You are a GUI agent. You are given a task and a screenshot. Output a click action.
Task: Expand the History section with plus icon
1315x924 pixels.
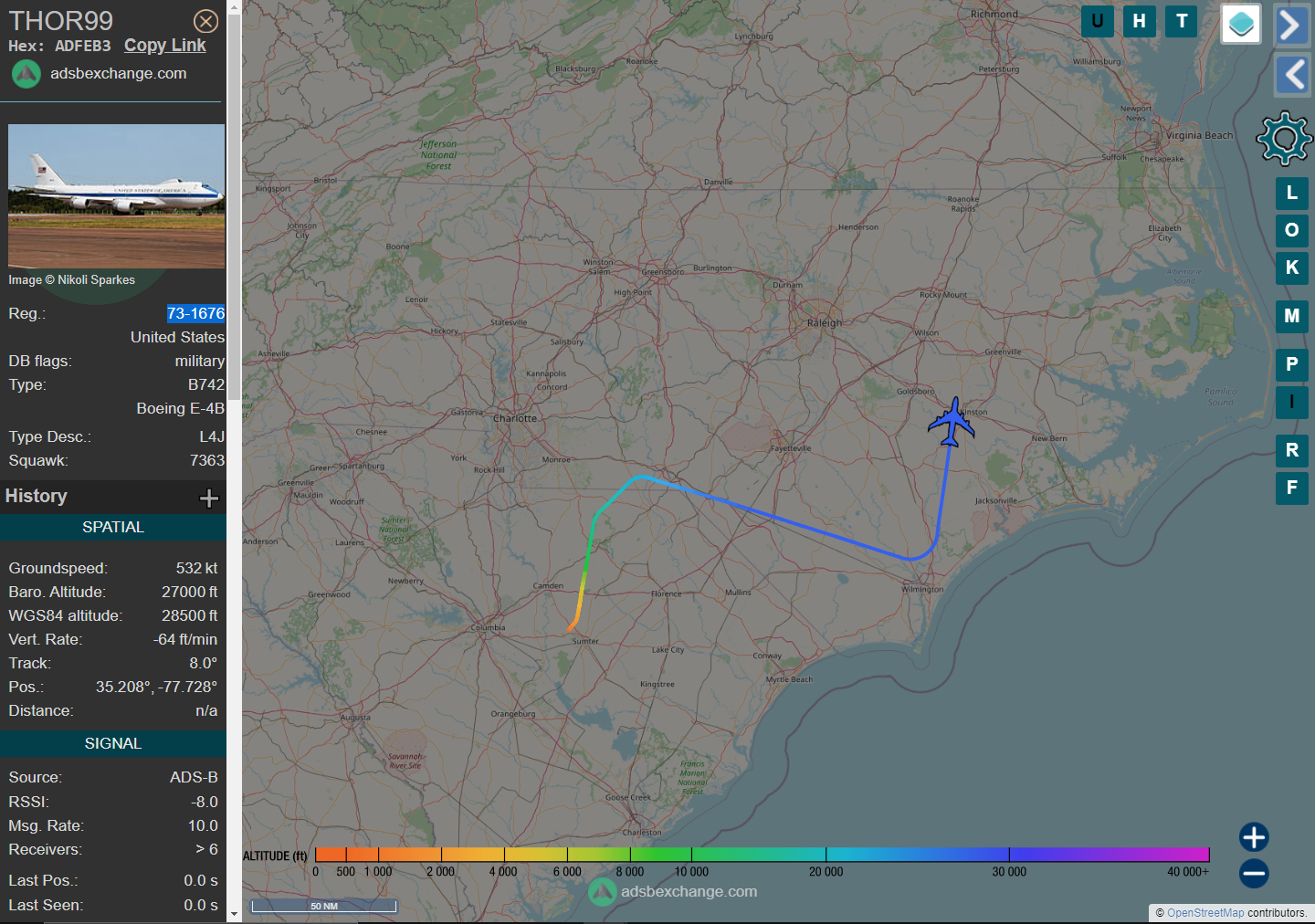click(209, 498)
